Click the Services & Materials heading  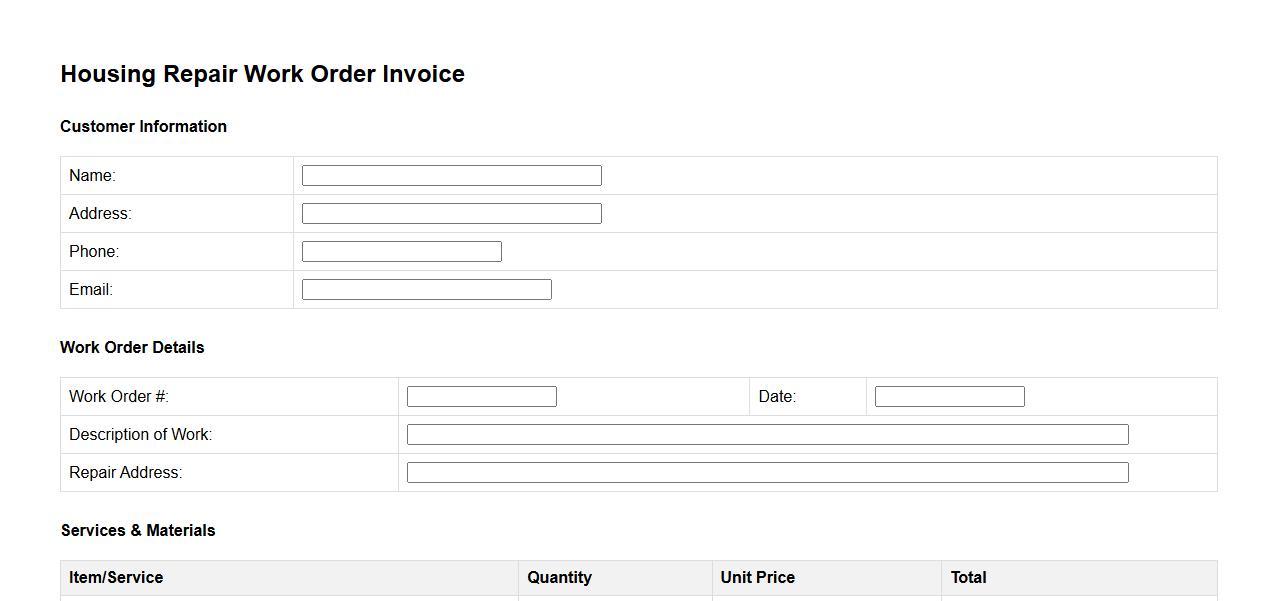[x=138, y=531]
